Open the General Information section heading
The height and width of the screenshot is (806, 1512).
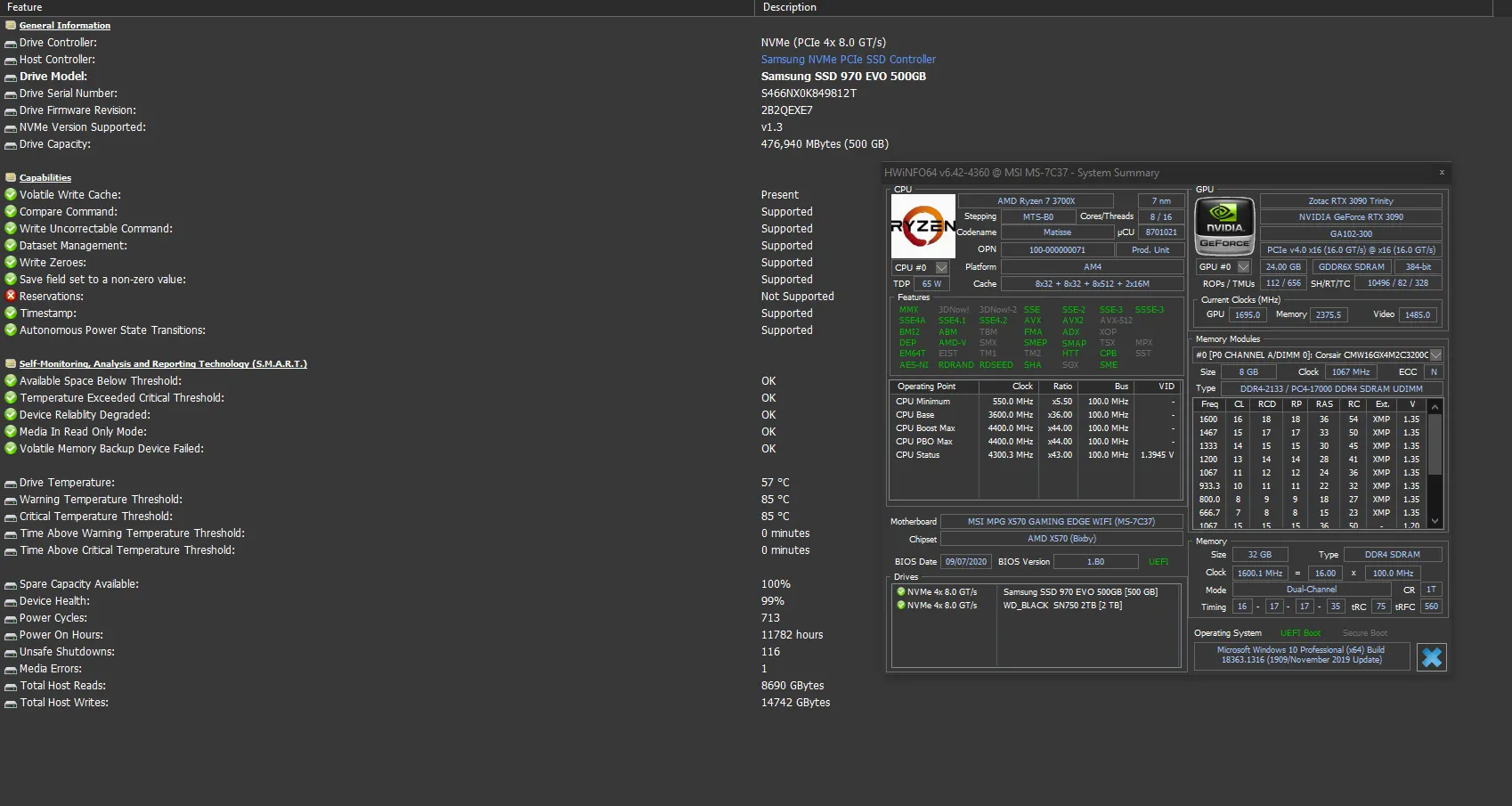pyautogui.click(x=65, y=26)
